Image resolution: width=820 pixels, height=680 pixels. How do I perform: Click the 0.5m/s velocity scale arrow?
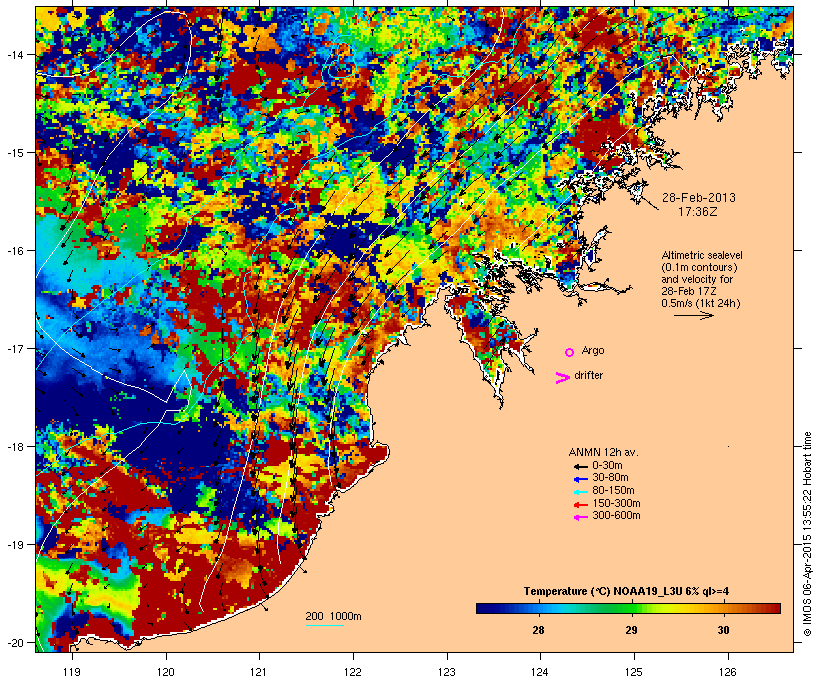(693, 315)
